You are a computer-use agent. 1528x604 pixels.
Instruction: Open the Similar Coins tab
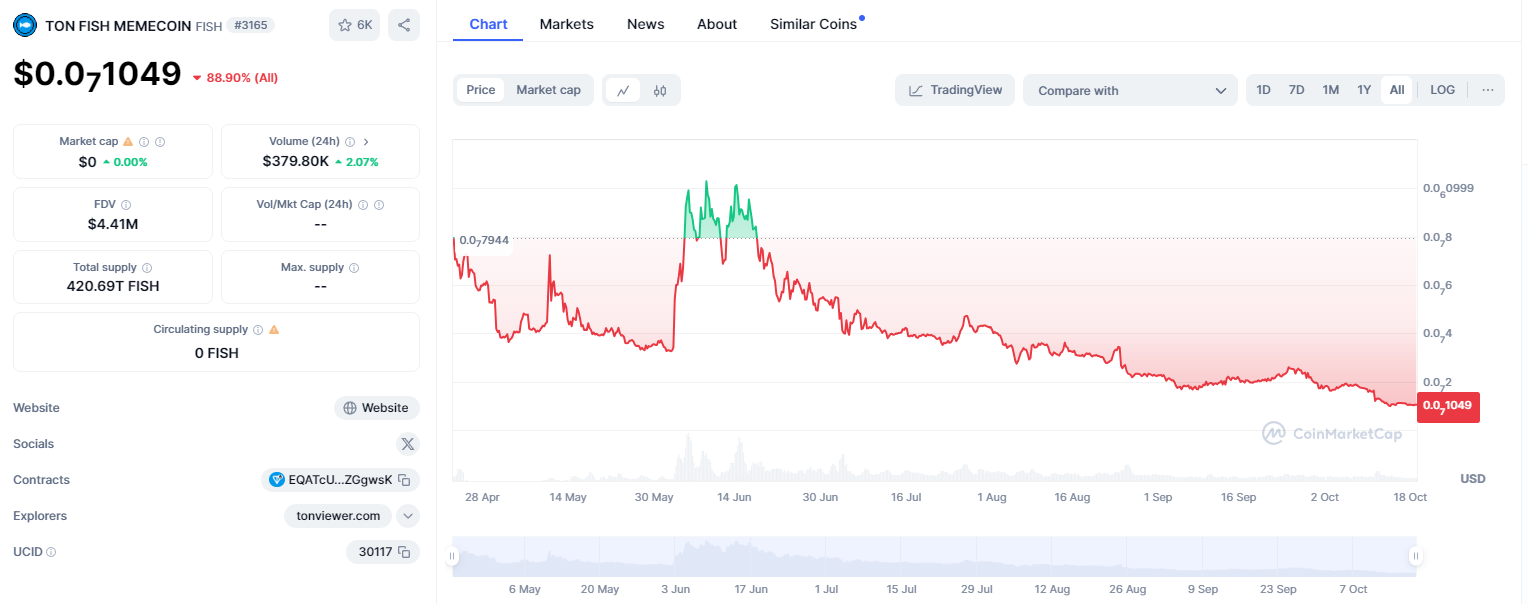813,24
